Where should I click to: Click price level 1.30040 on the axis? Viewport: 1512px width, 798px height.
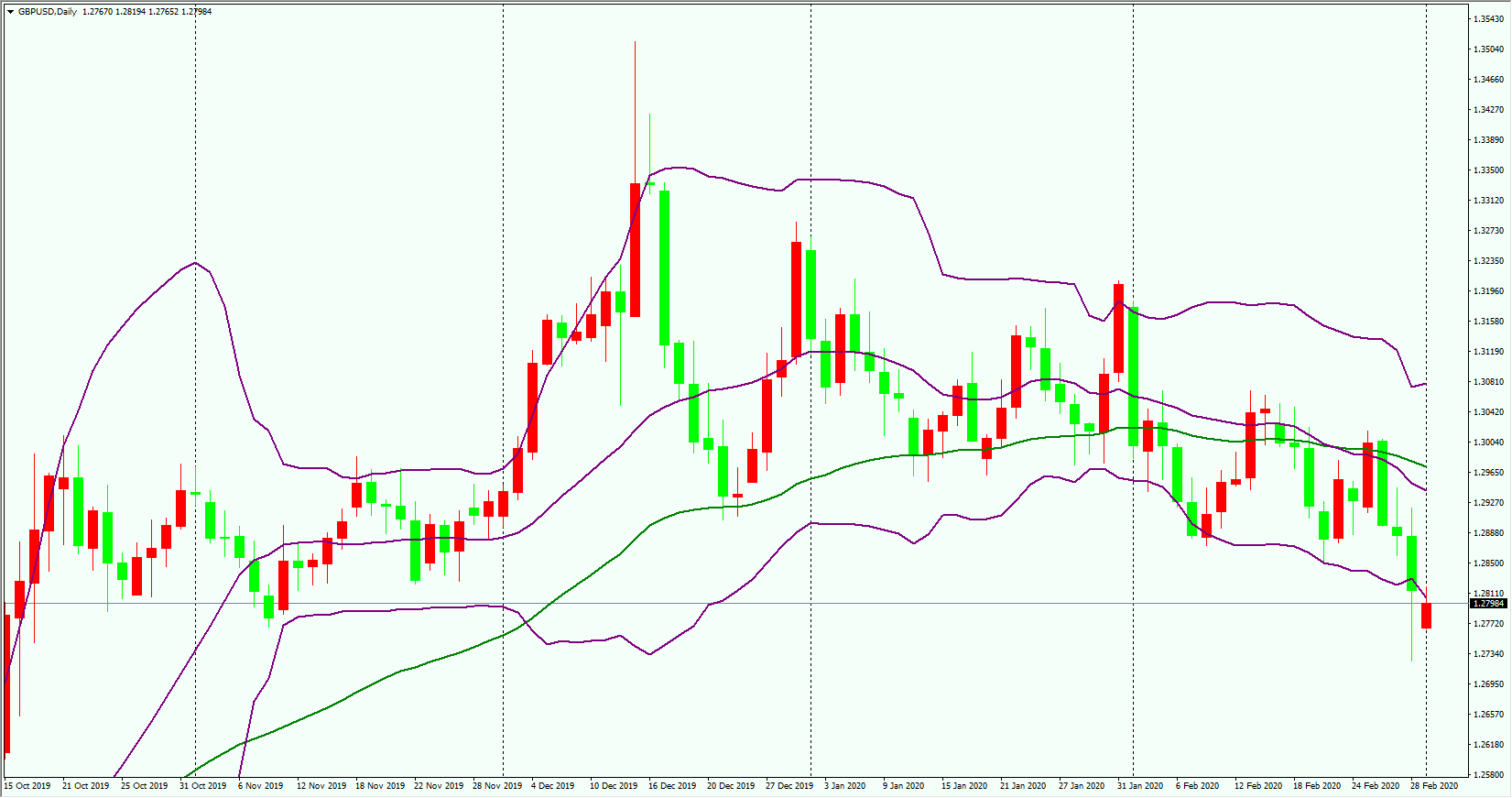tap(1488, 443)
